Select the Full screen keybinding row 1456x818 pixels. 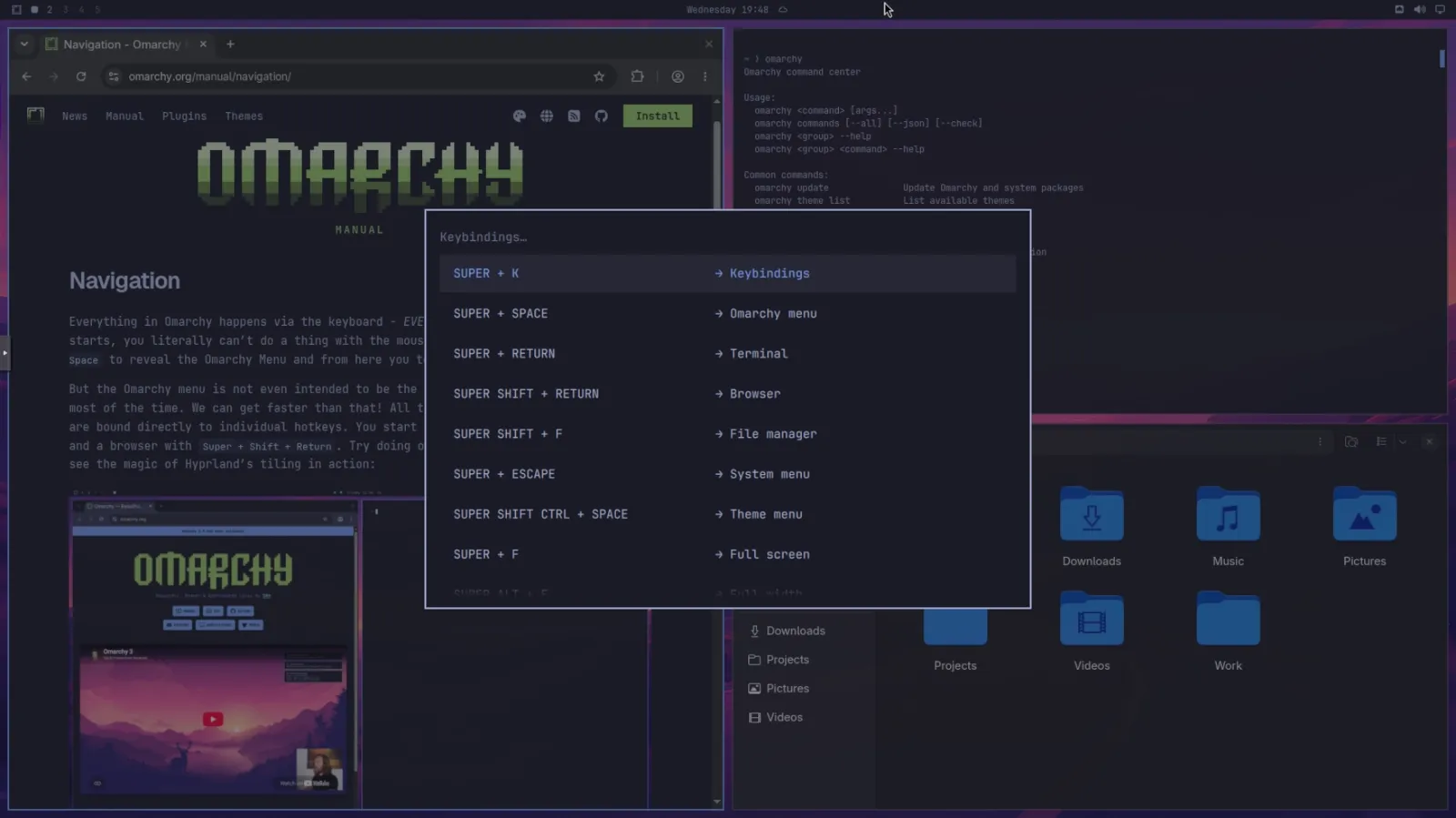pos(727,554)
